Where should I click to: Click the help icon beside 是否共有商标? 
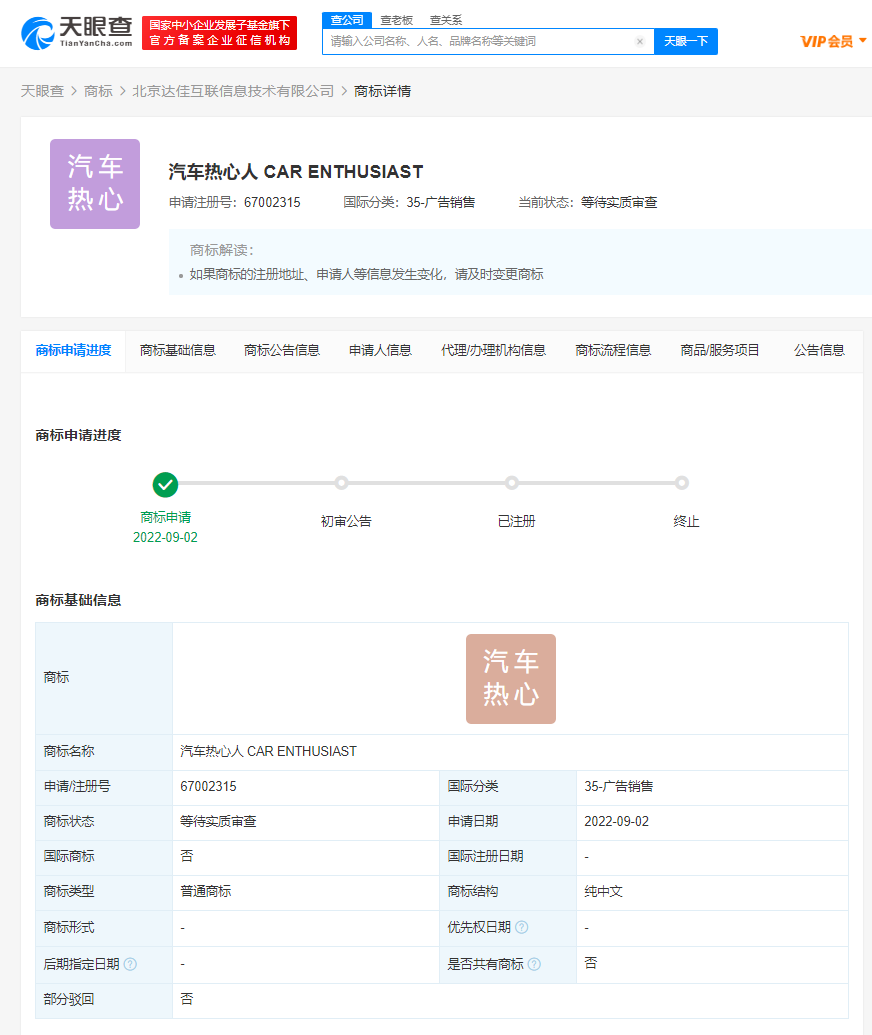(x=535, y=964)
